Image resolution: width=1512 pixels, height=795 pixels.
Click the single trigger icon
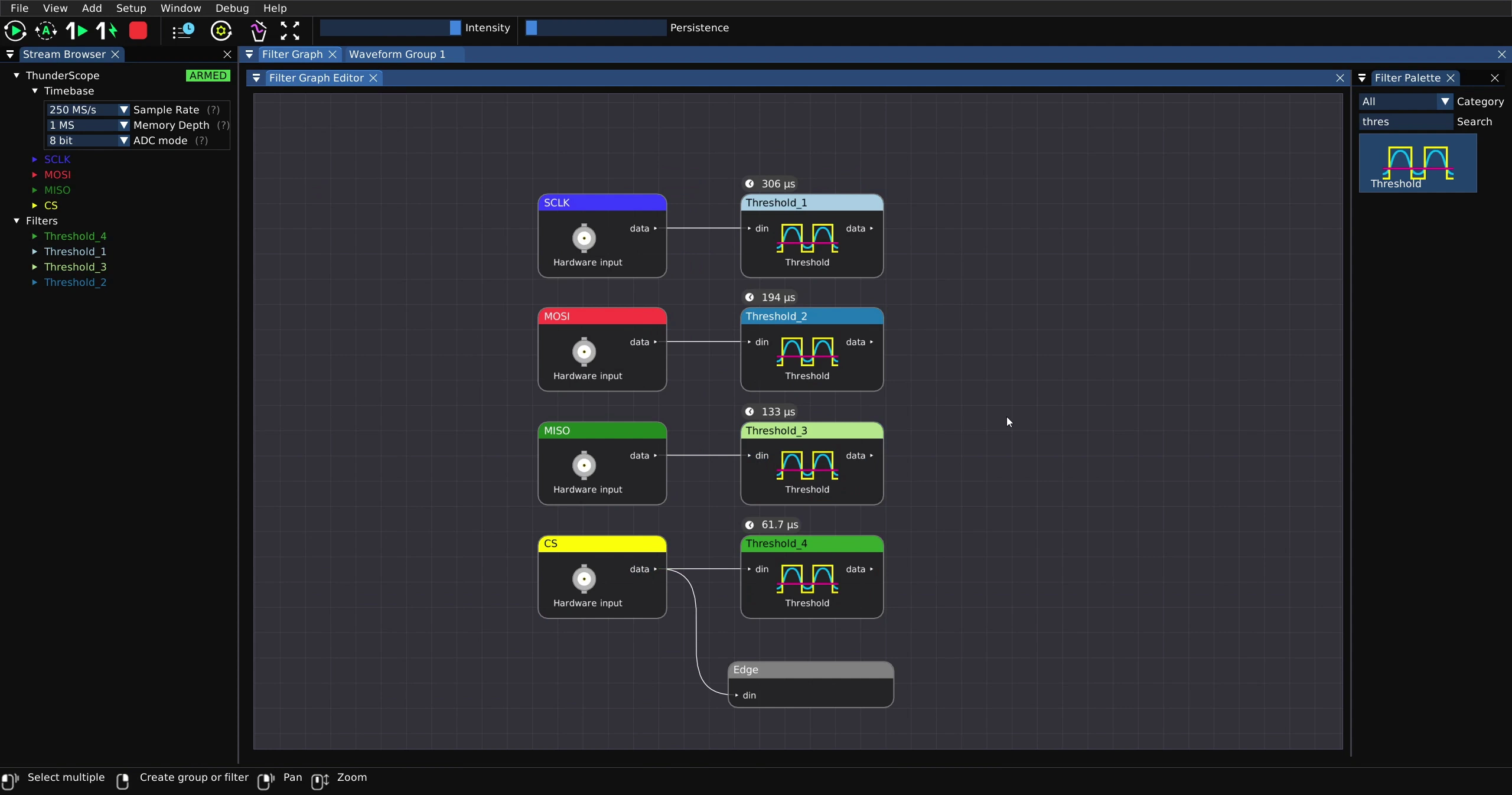(77, 31)
